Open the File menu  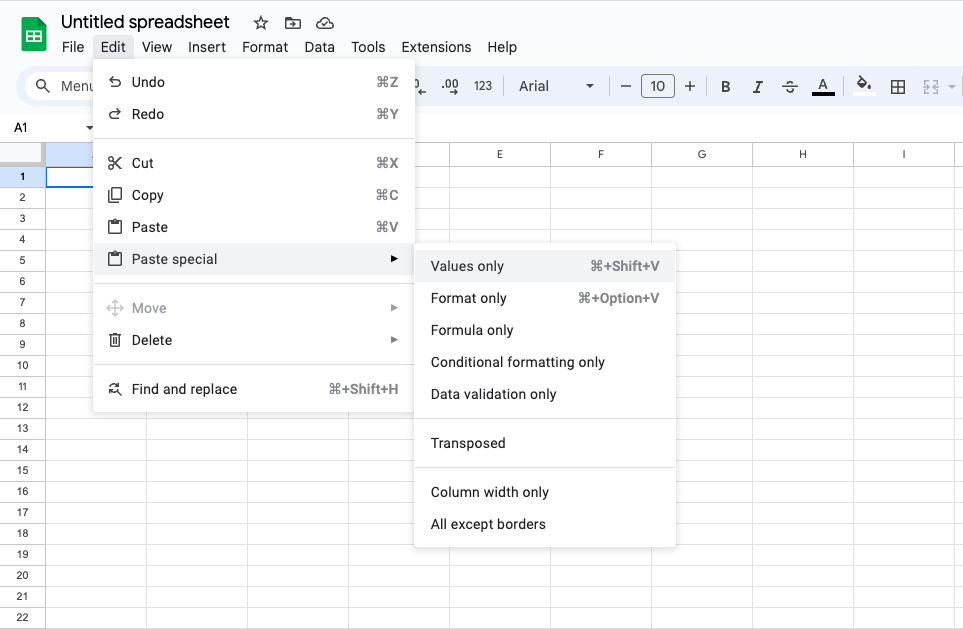pyautogui.click(x=73, y=47)
